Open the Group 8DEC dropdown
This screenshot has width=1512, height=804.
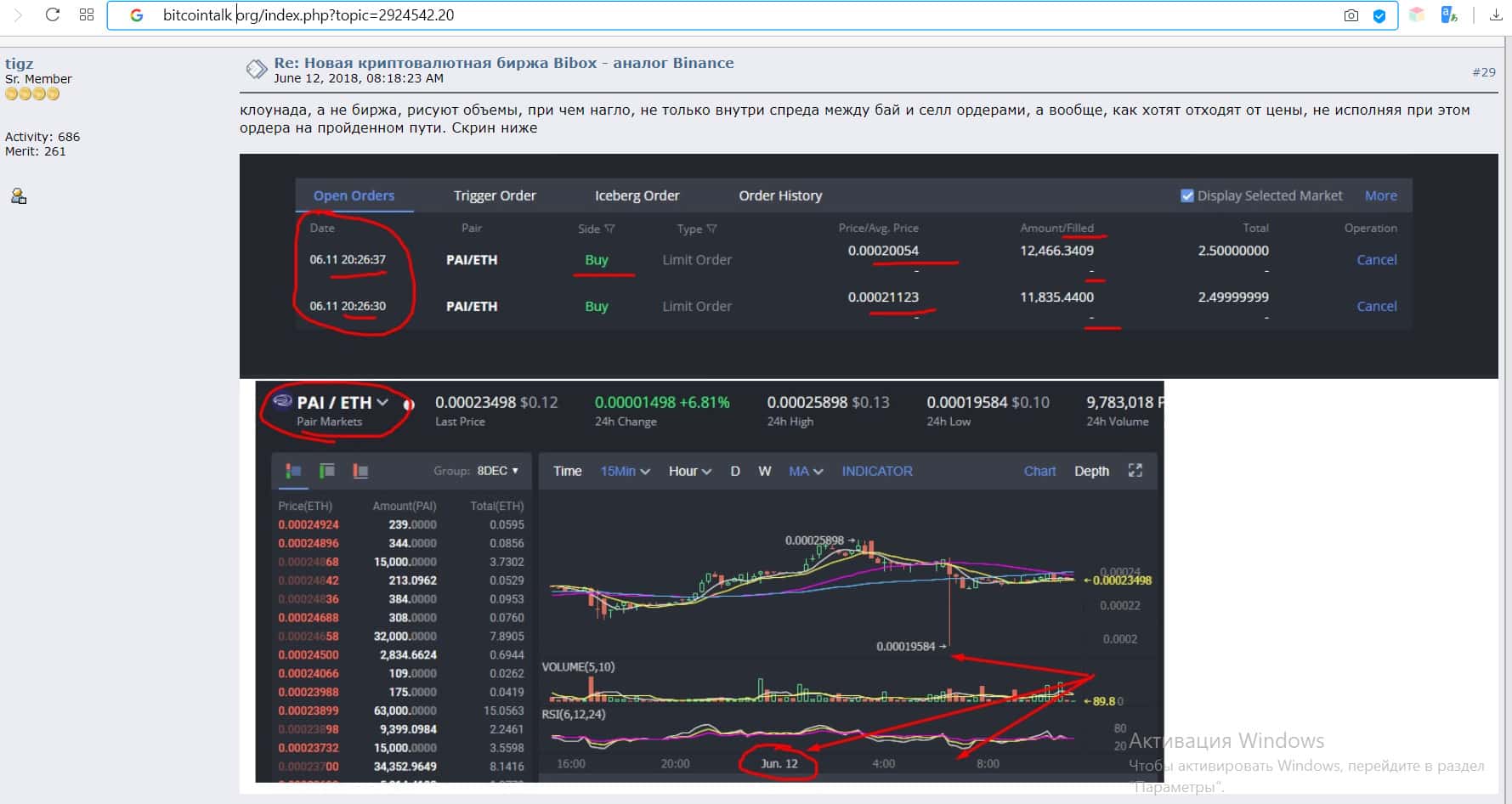pos(497,471)
